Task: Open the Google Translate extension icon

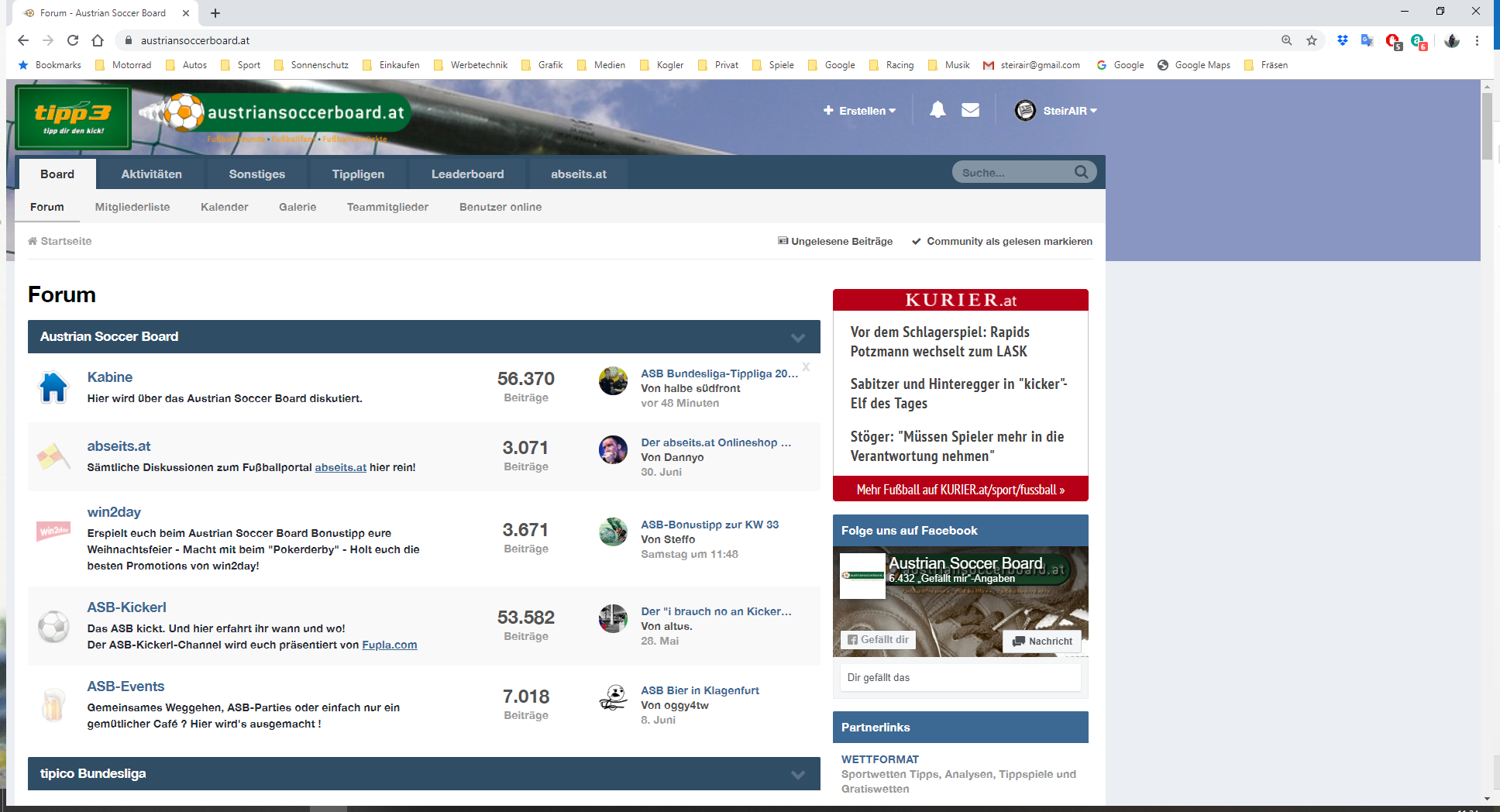Action: pyautogui.click(x=1368, y=40)
